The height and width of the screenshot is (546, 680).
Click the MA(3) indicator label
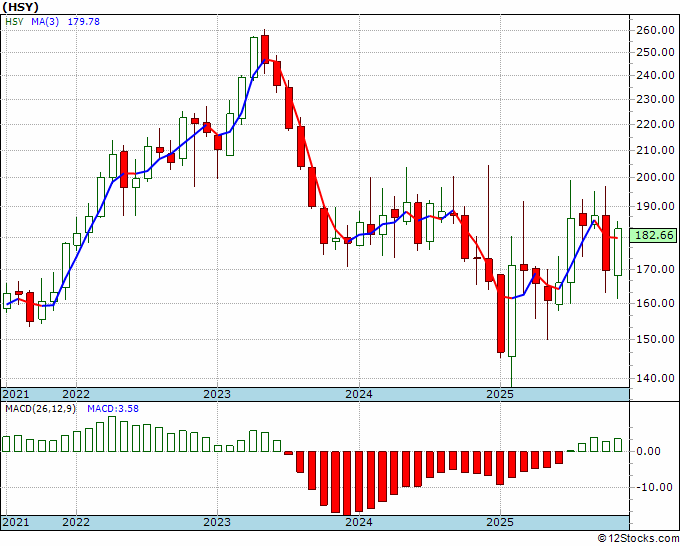[45, 22]
